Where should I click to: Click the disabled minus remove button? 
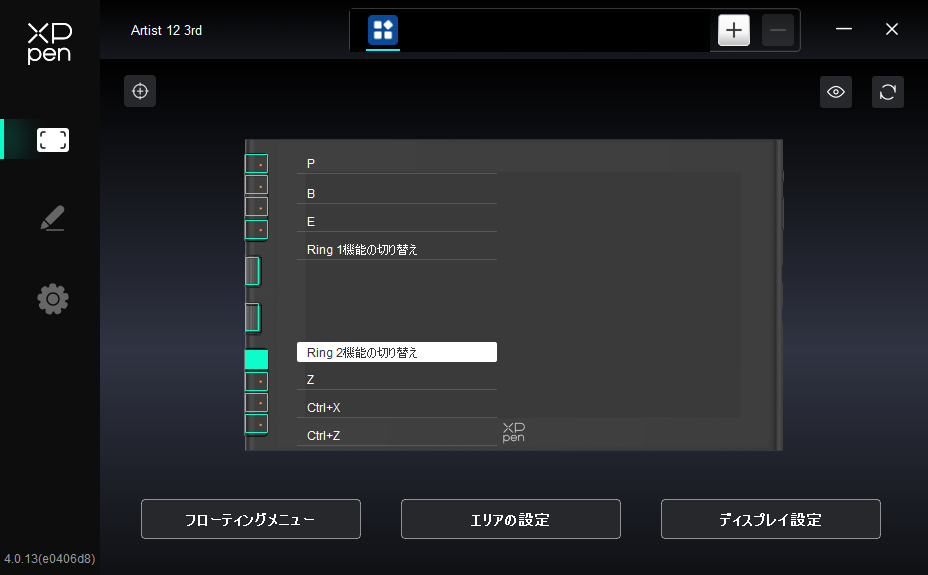point(778,30)
